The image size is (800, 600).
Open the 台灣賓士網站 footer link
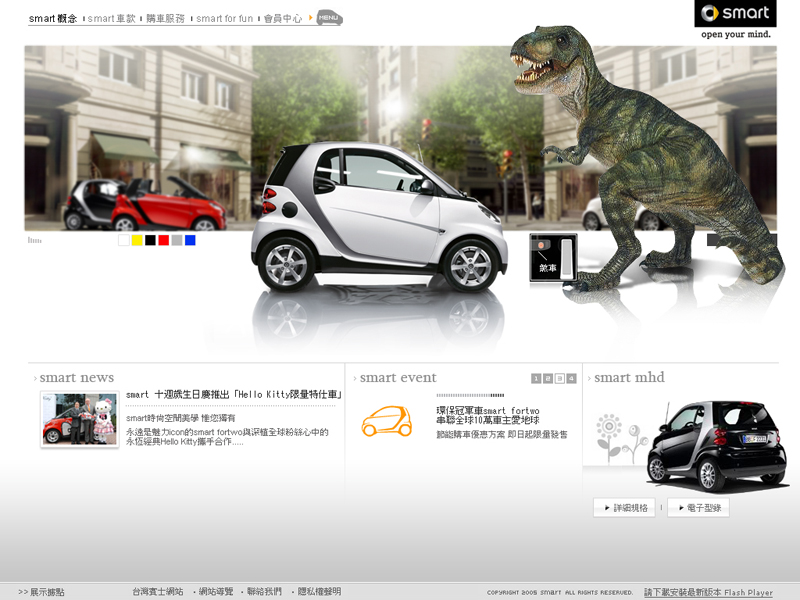click(x=158, y=591)
